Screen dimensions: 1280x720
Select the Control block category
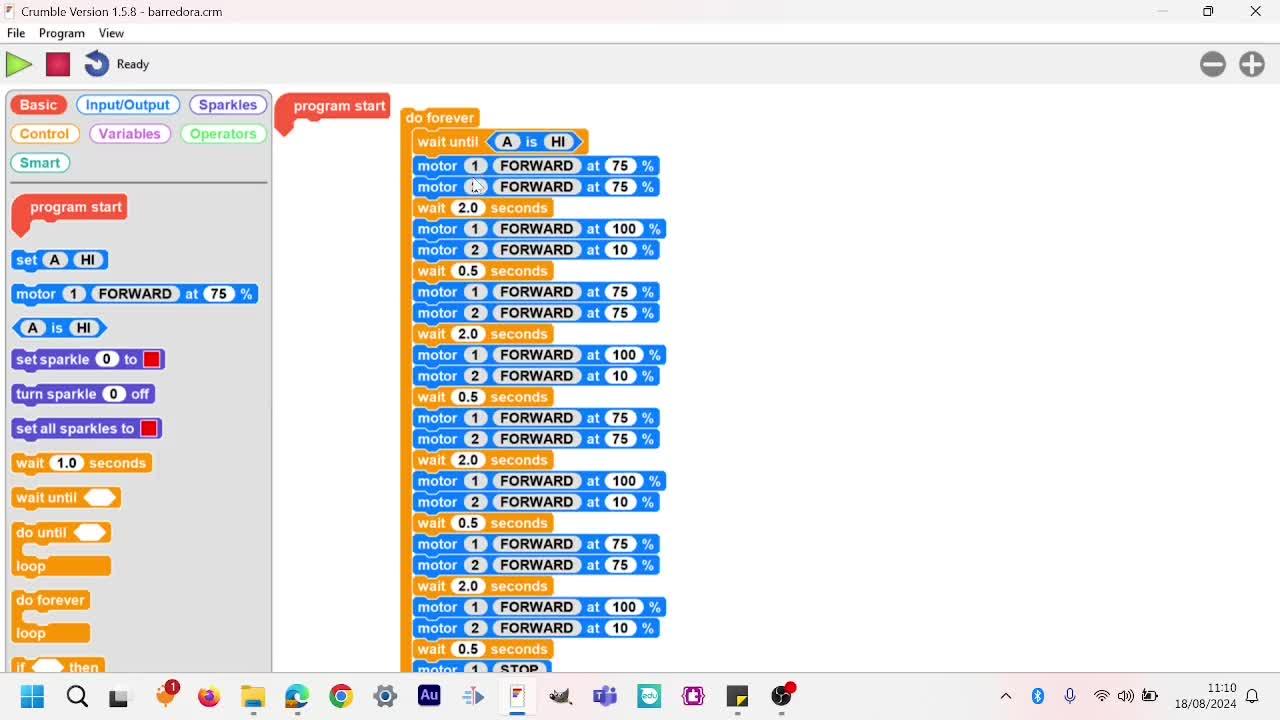45,134
